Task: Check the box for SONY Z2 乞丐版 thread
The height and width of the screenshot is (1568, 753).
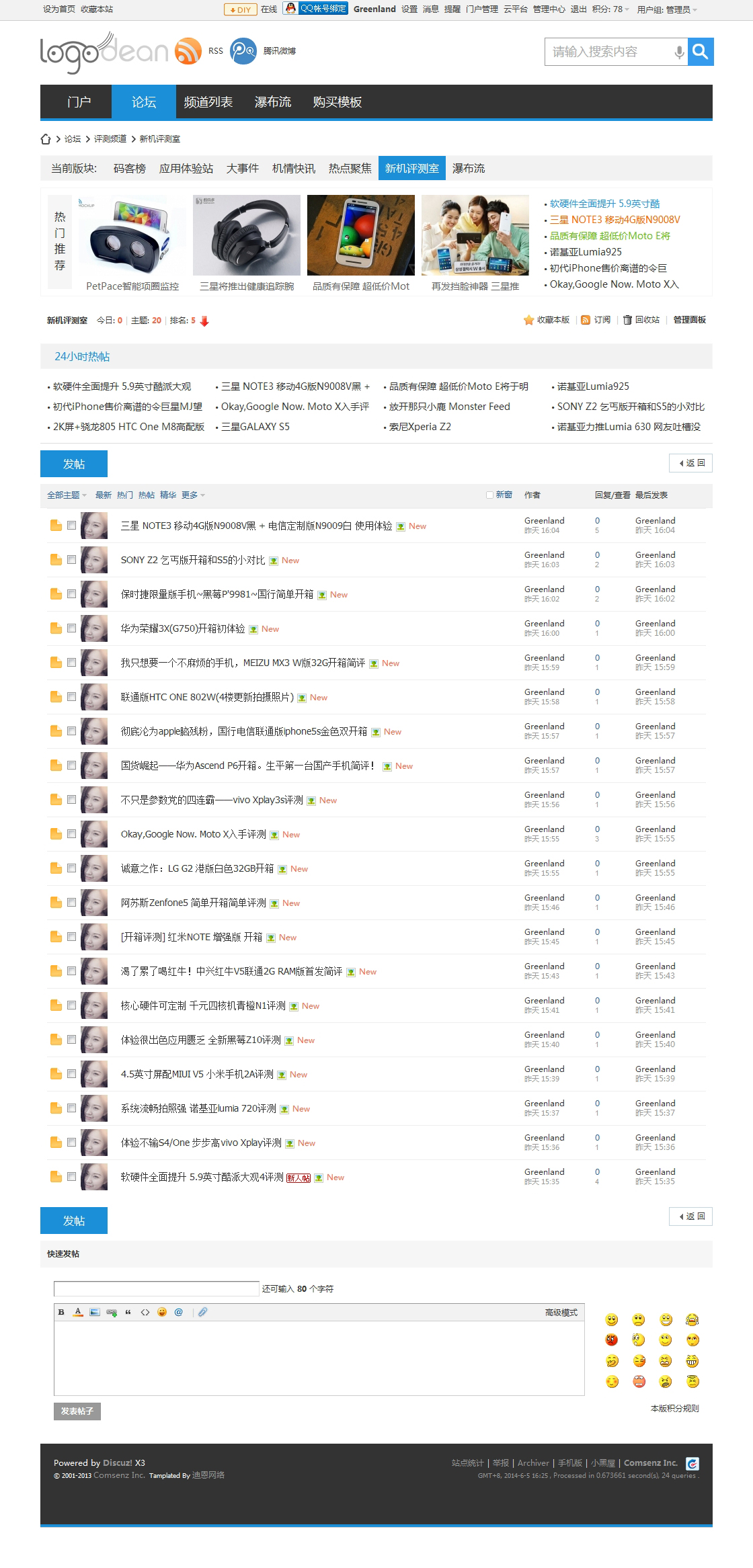Action: 71,559
